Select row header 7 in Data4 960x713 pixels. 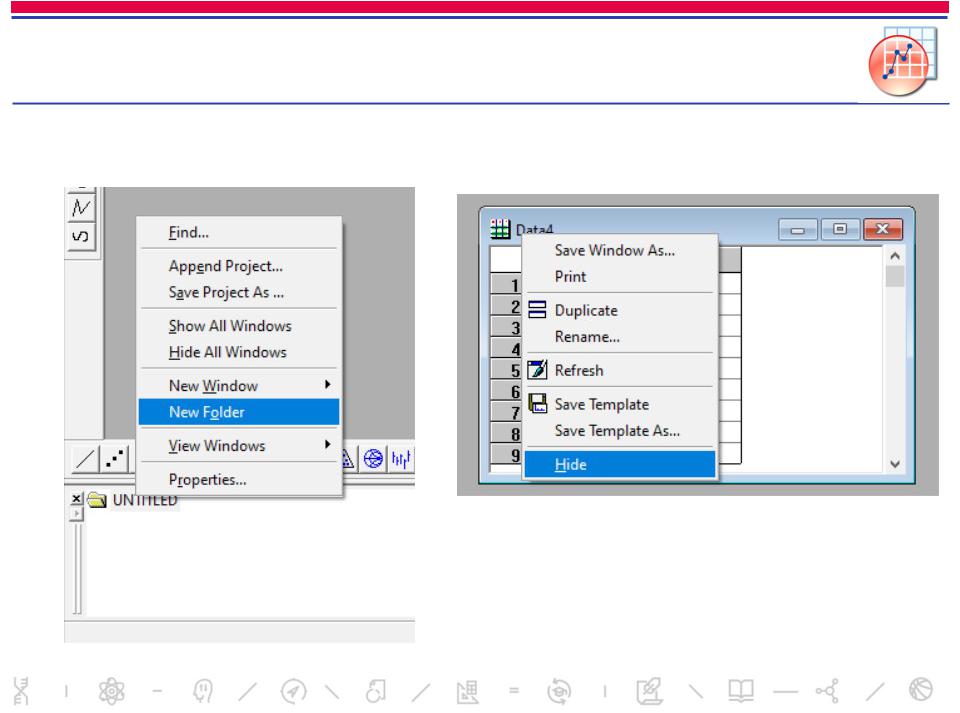(506, 412)
